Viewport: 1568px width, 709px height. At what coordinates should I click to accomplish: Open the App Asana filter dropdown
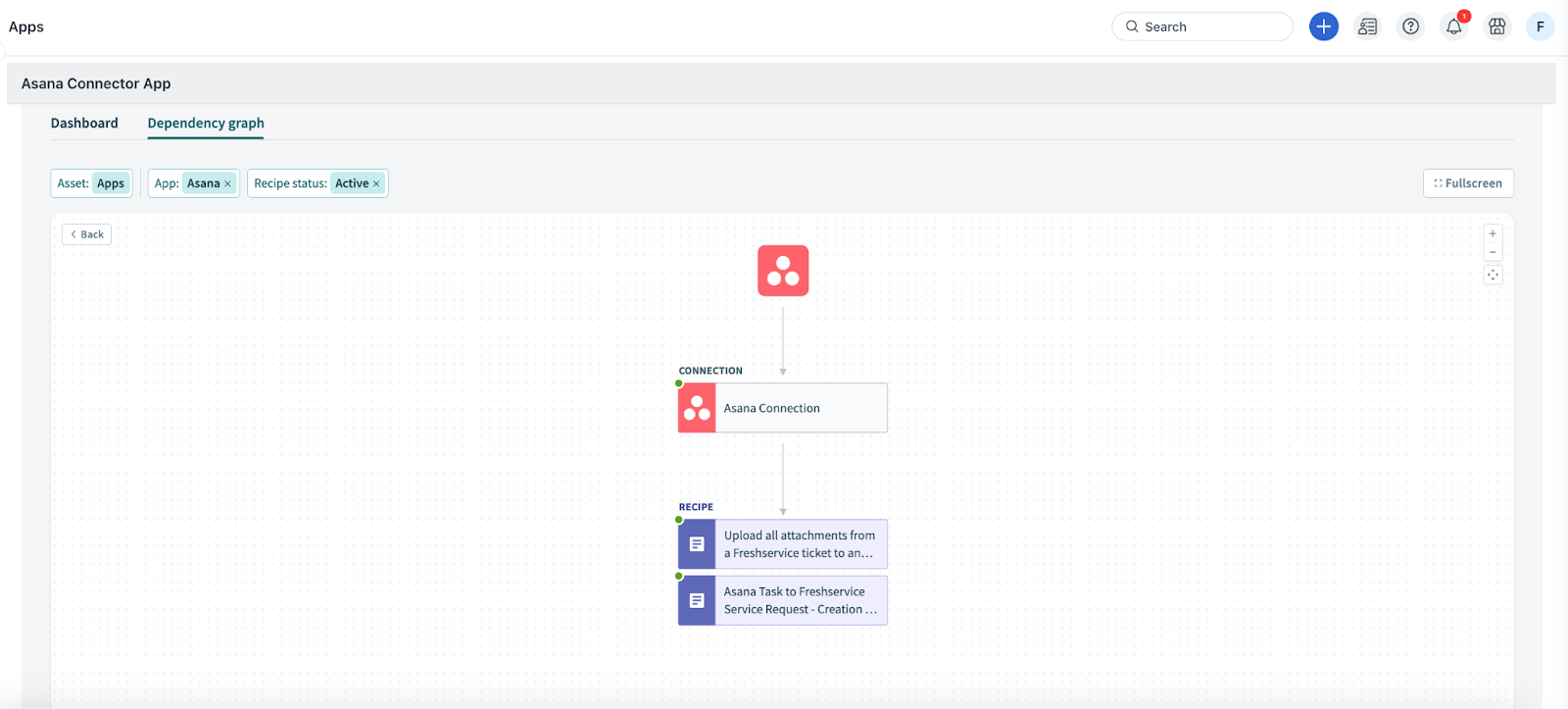pyautogui.click(x=193, y=183)
